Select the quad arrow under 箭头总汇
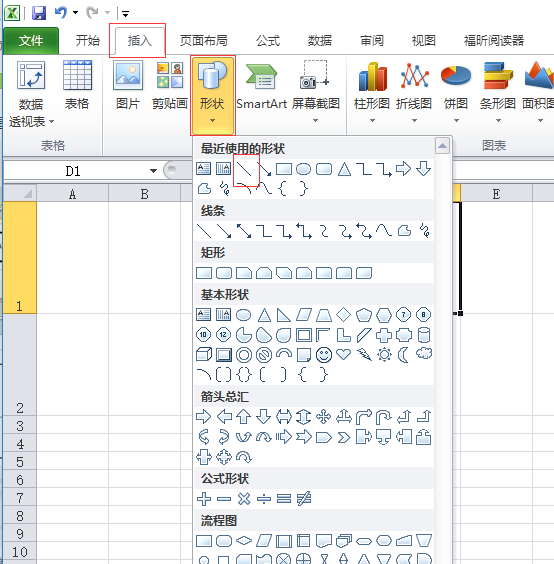 point(323,417)
